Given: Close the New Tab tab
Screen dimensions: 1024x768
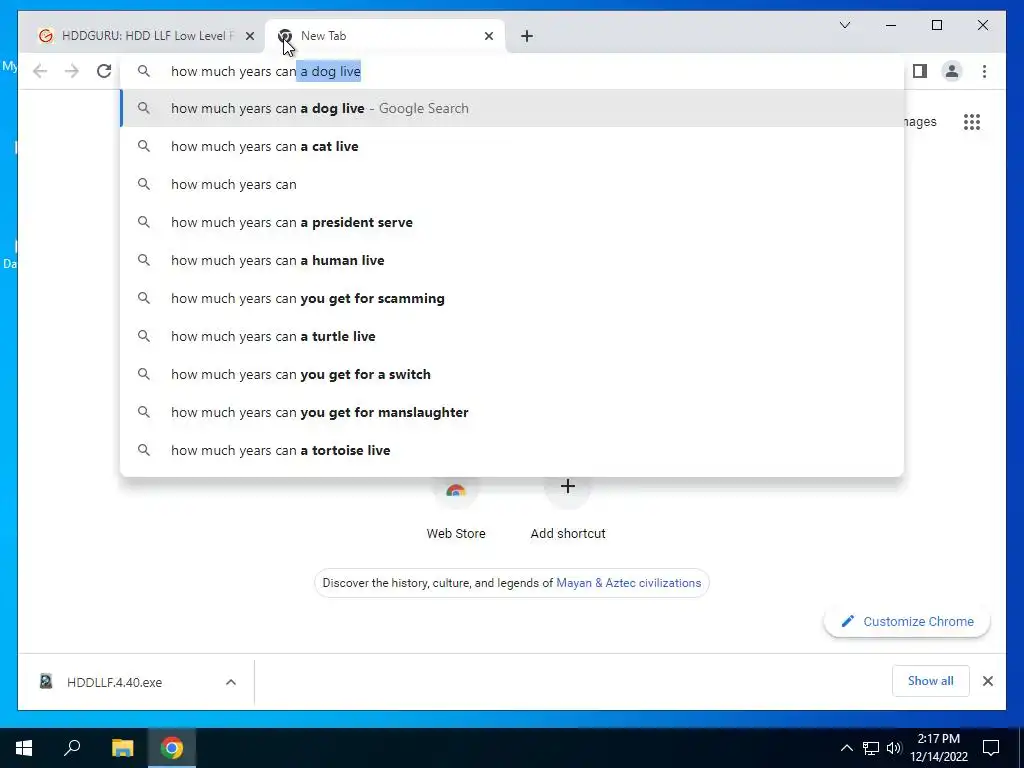Looking at the screenshot, I should pos(488,36).
